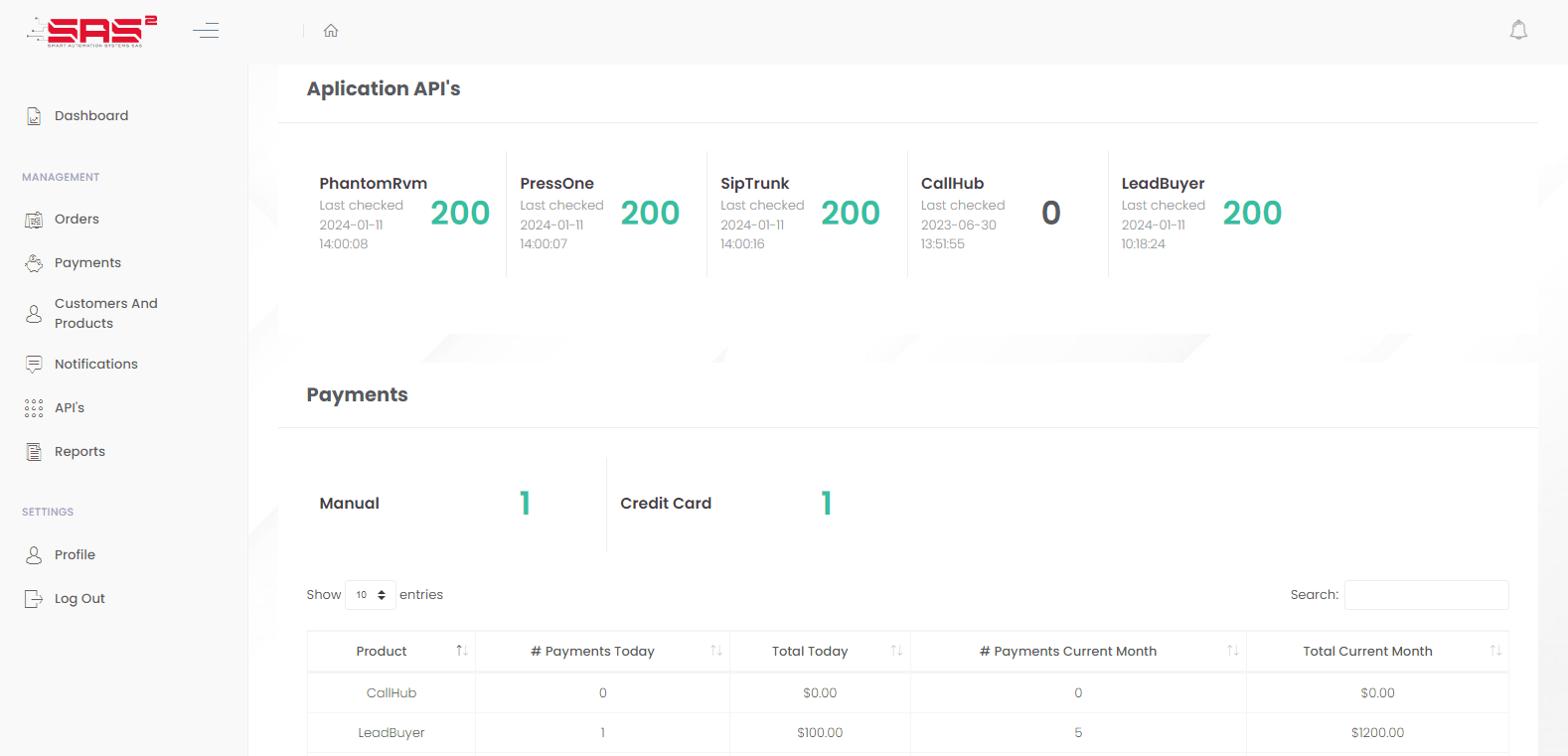Click the Profile person icon
The image size is (1568, 756).
34,555
